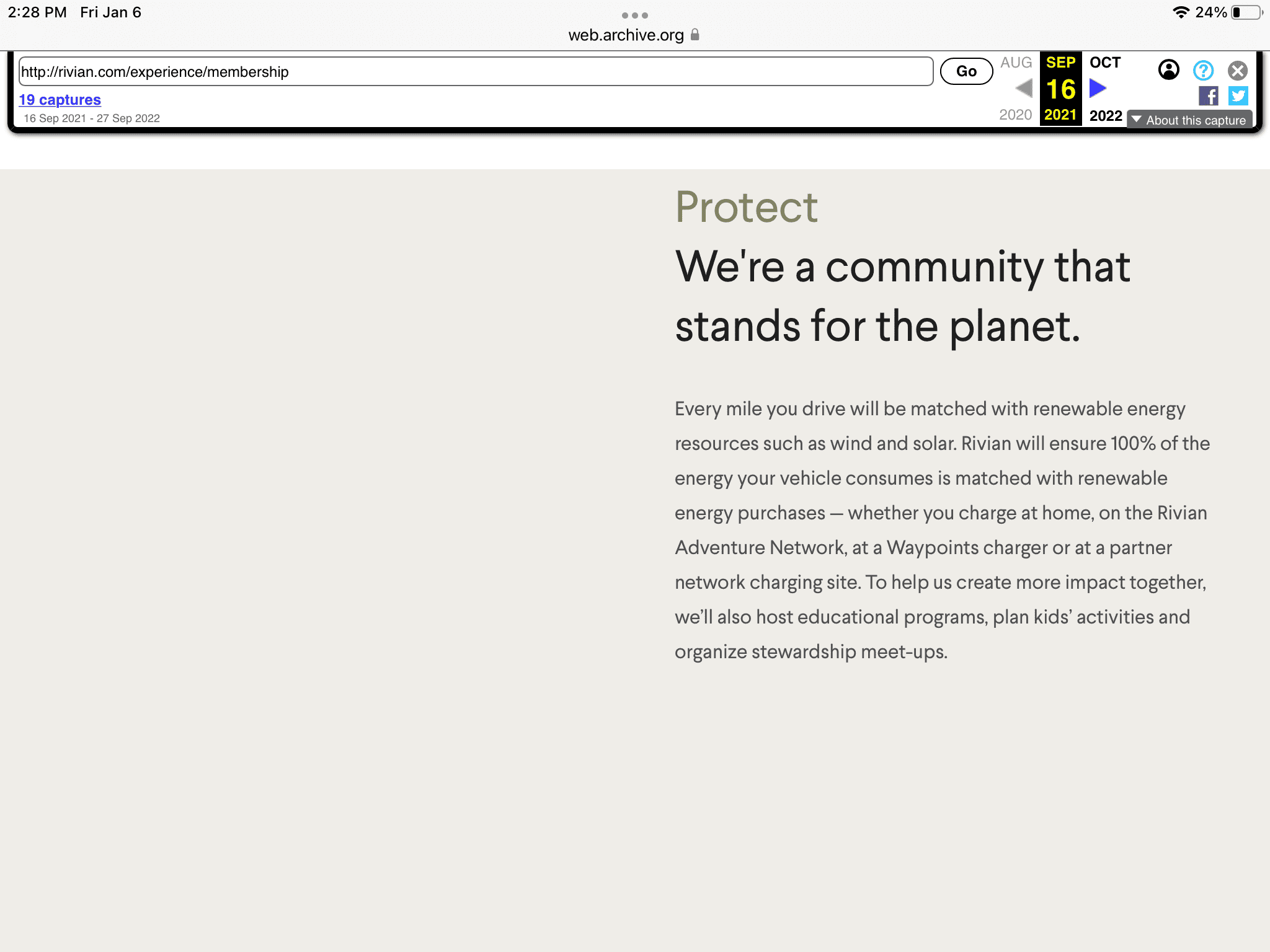Click the highlighted 2021 year marker

pos(1060,115)
